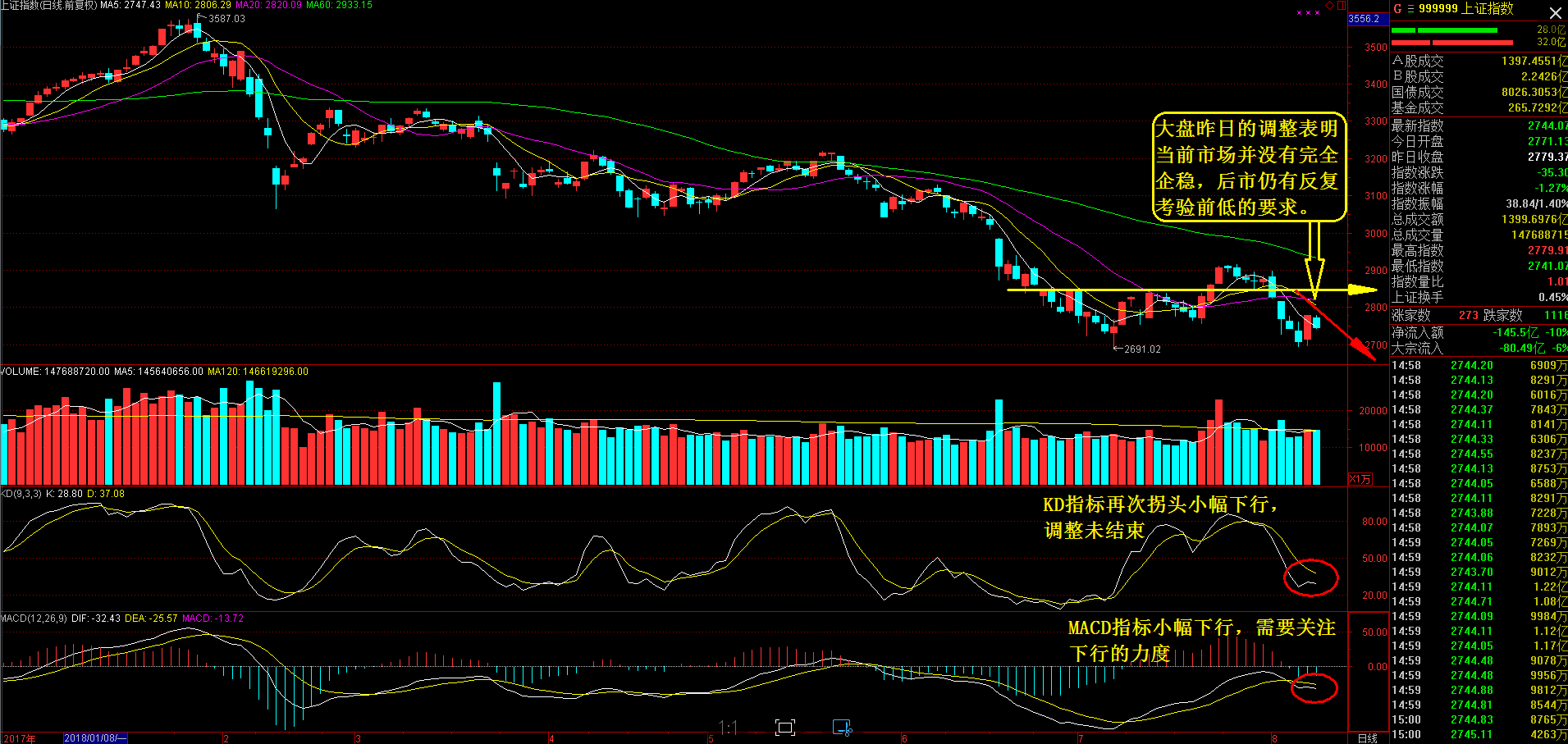Click the 今日开盘 row
The image size is (1568, 744).
(1479, 142)
